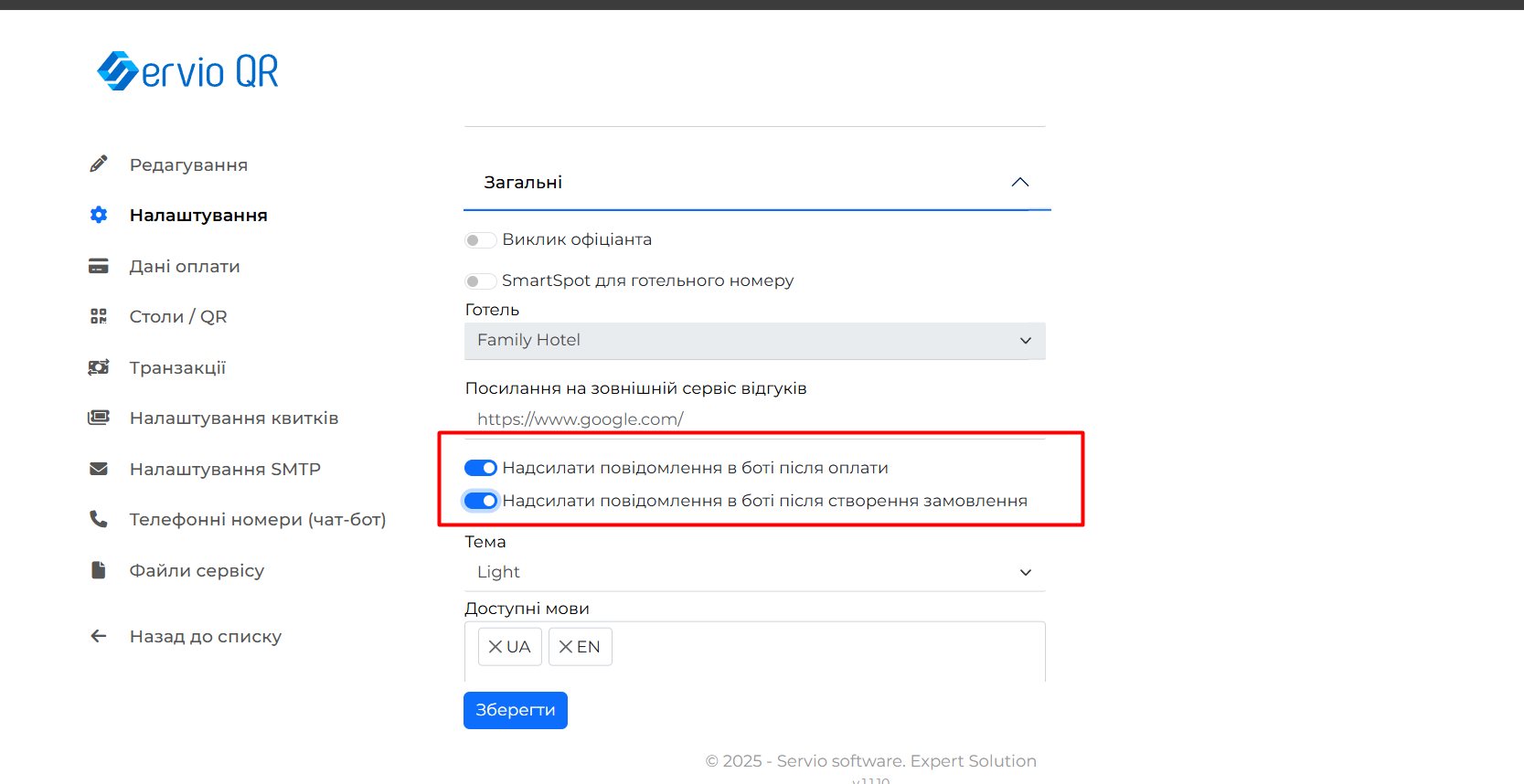1524x784 pixels.
Task: Click the gear icon next to Налаштування
Action: point(99,215)
